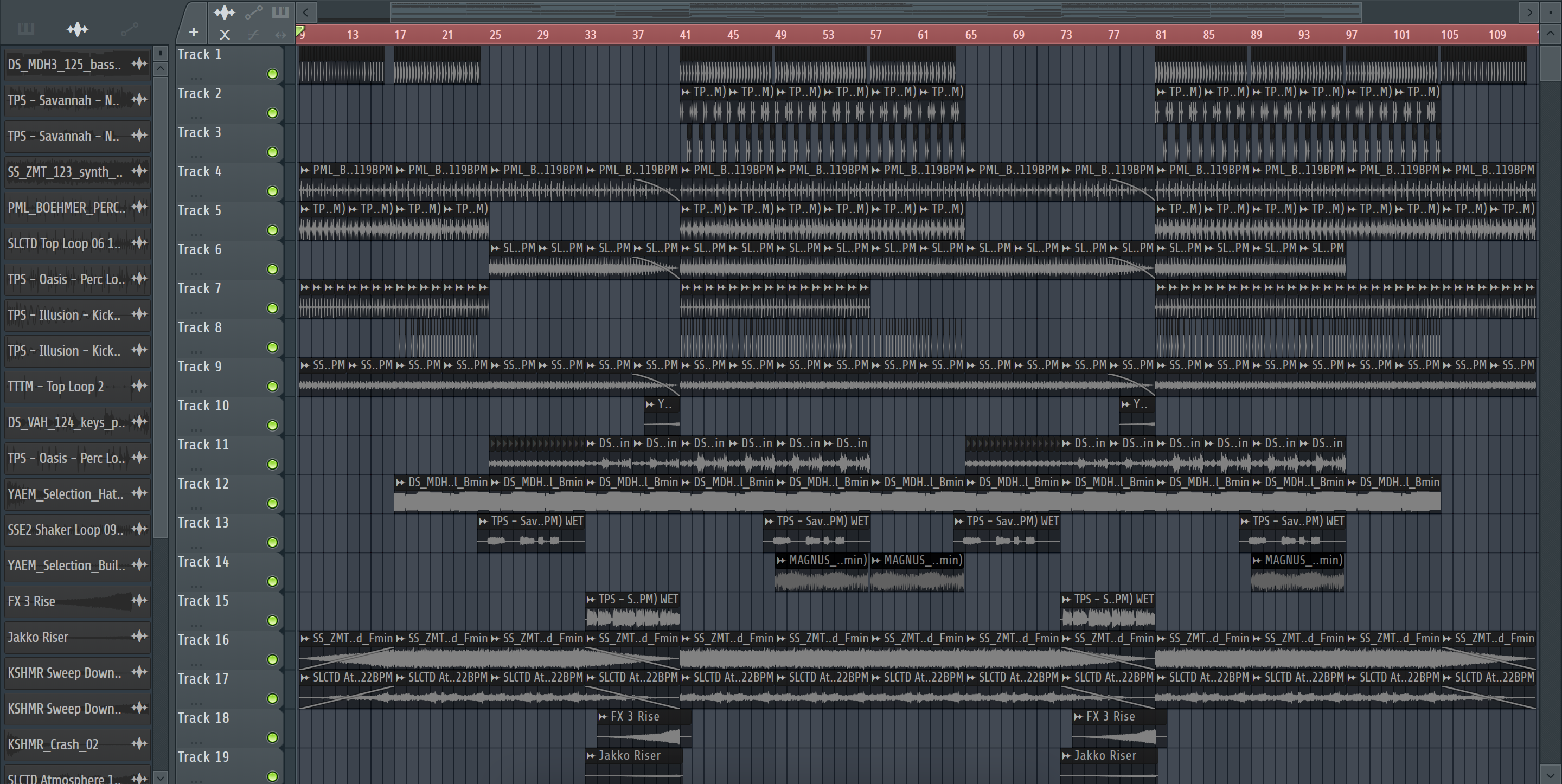The width and height of the screenshot is (1562, 784).
Task: Show patterns in picker panel via piano icon
Action: point(25,29)
